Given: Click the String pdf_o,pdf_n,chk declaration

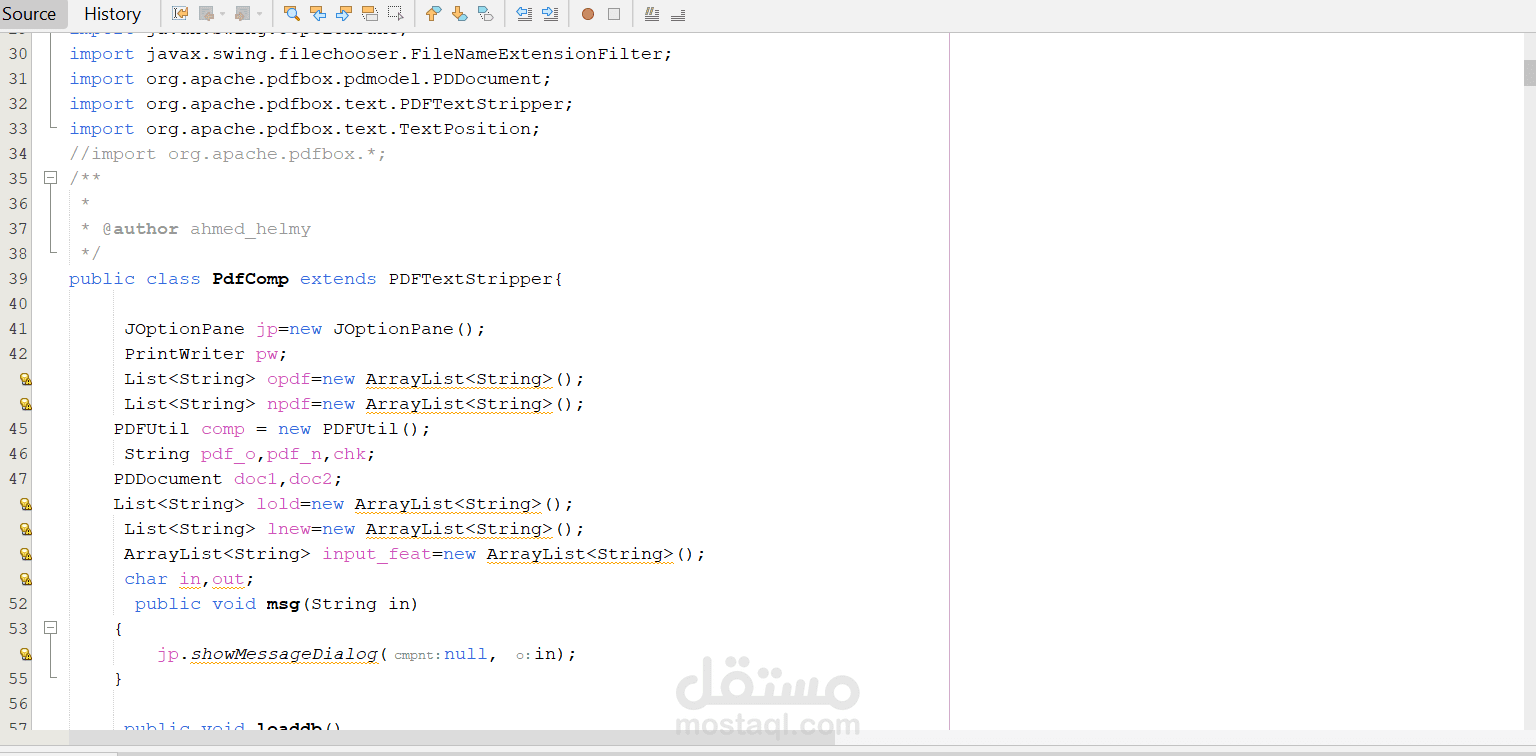Looking at the screenshot, I should [x=250, y=454].
